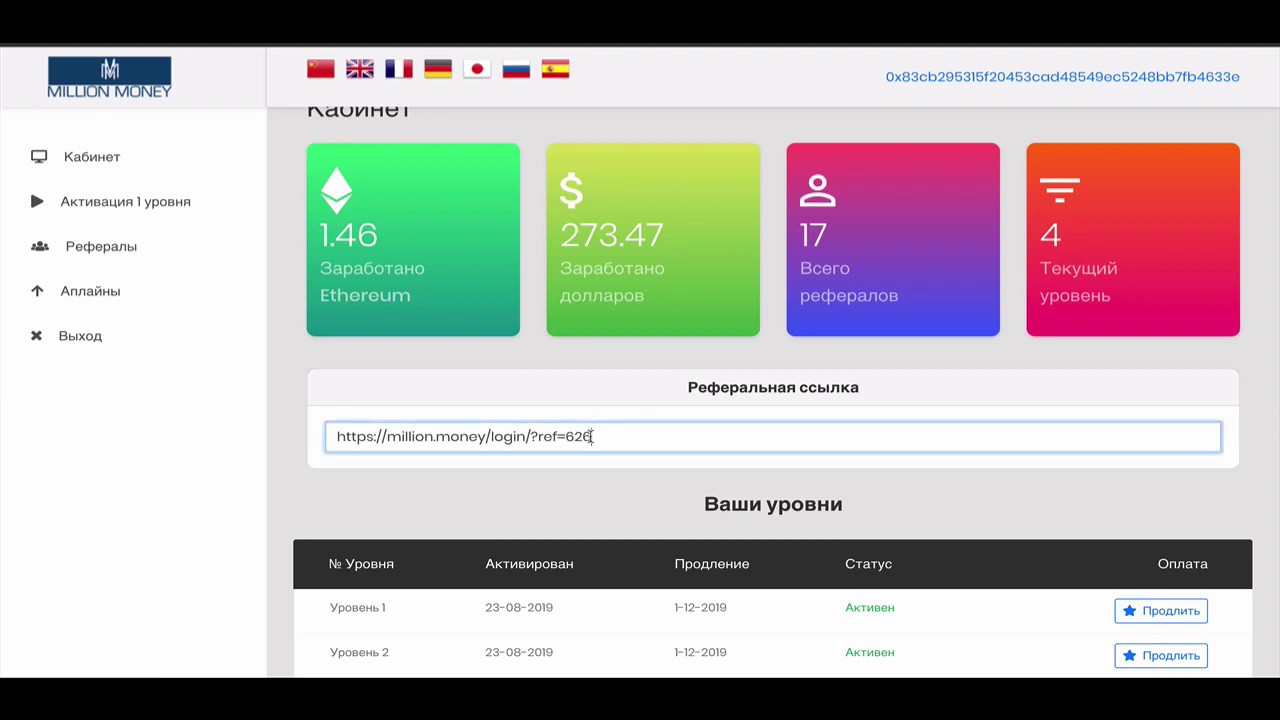Switch language to English UK flag
This screenshot has height=720, width=1280.
click(x=360, y=69)
